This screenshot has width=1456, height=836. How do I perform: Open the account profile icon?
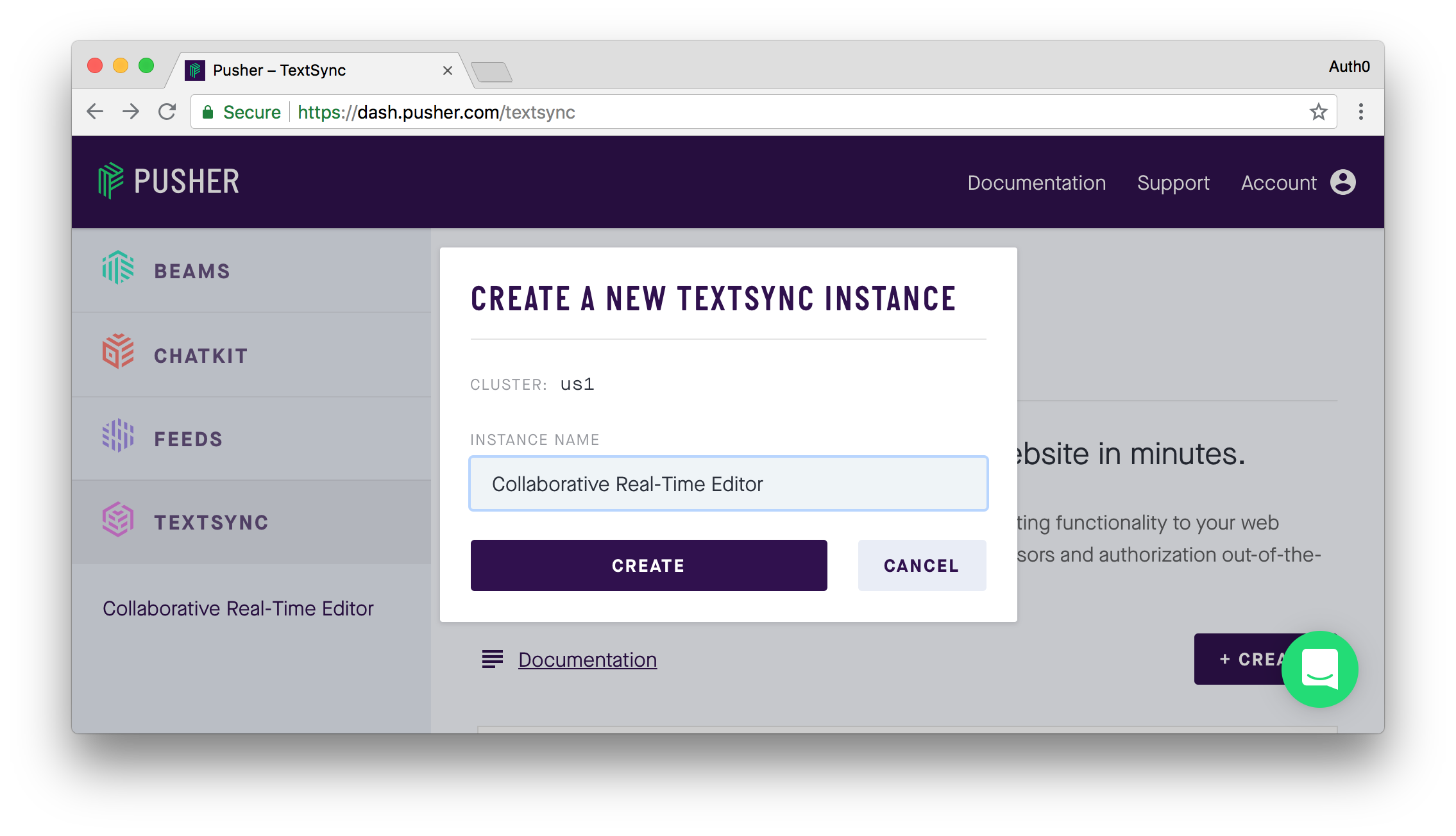tap(1342, 181)
